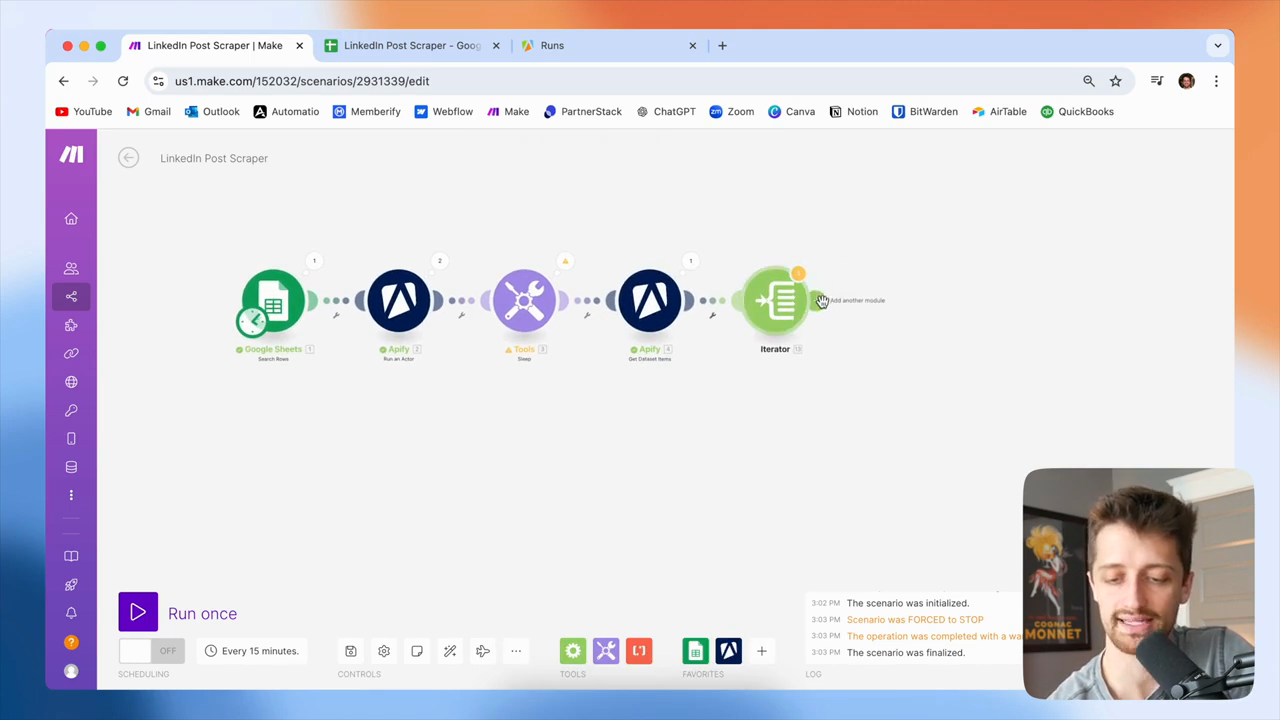Screen dimensions: 1280x720
Task: Open Templates puzzle icon in sidebar
Action: [71, 325]
